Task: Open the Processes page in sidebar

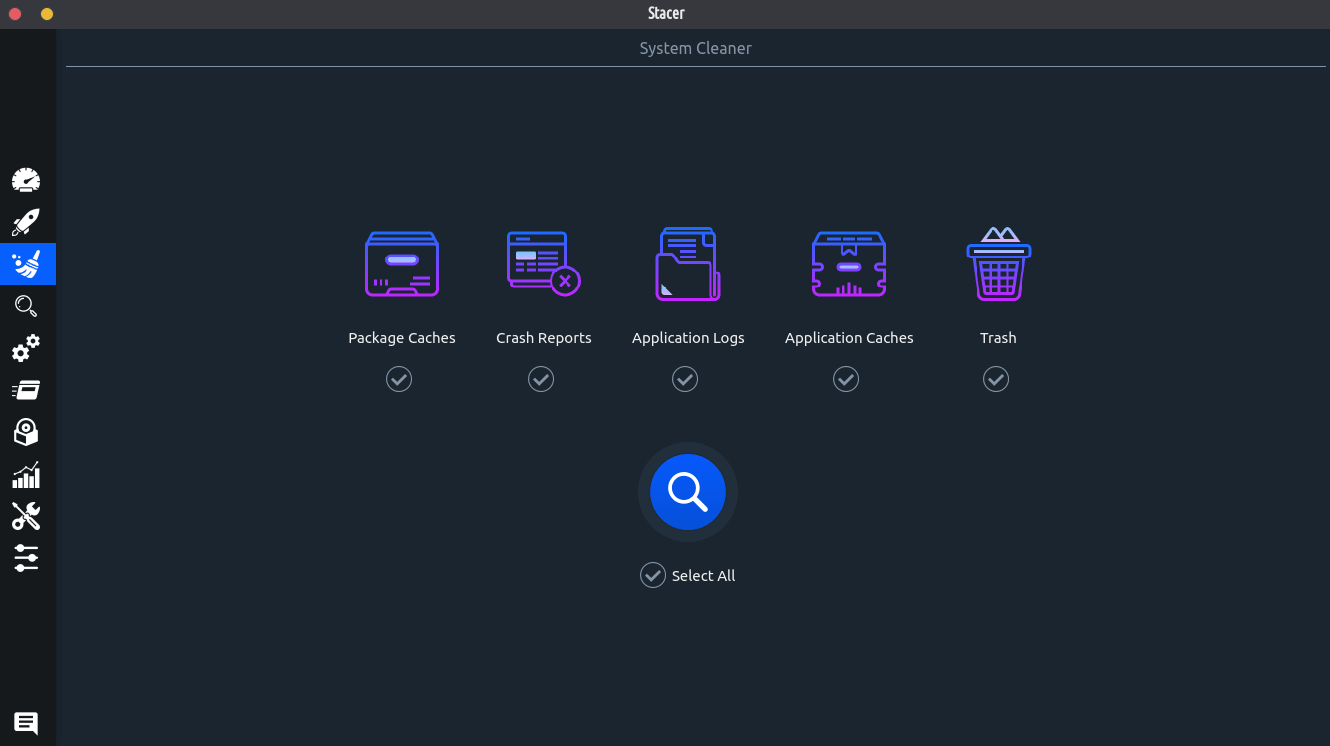Action: (26, 390)
